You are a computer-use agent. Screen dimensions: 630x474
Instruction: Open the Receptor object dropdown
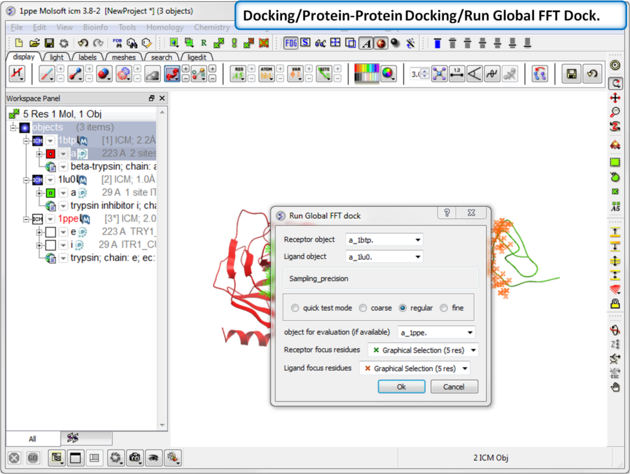(x=384, y=240)
